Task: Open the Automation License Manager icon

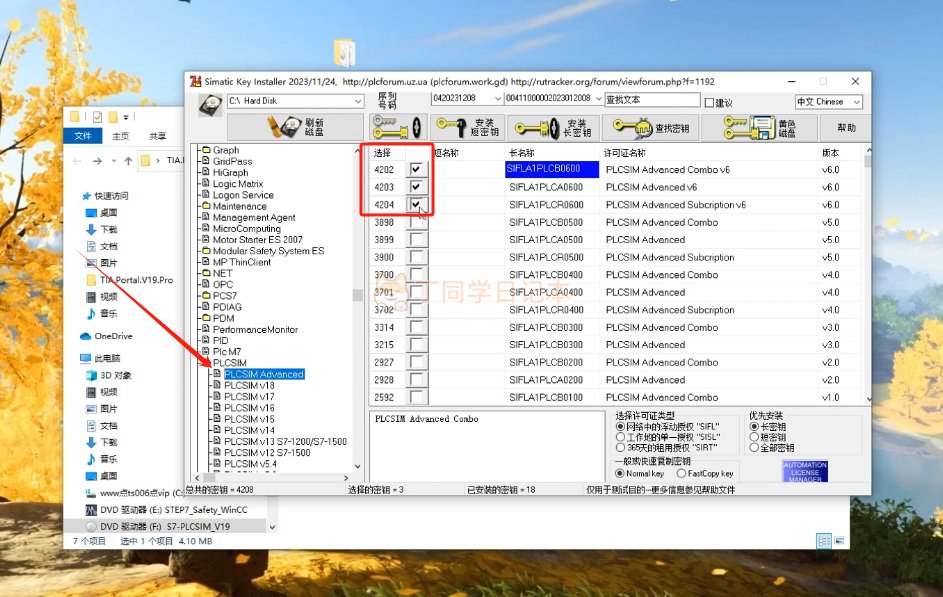Action: (804, 472)
